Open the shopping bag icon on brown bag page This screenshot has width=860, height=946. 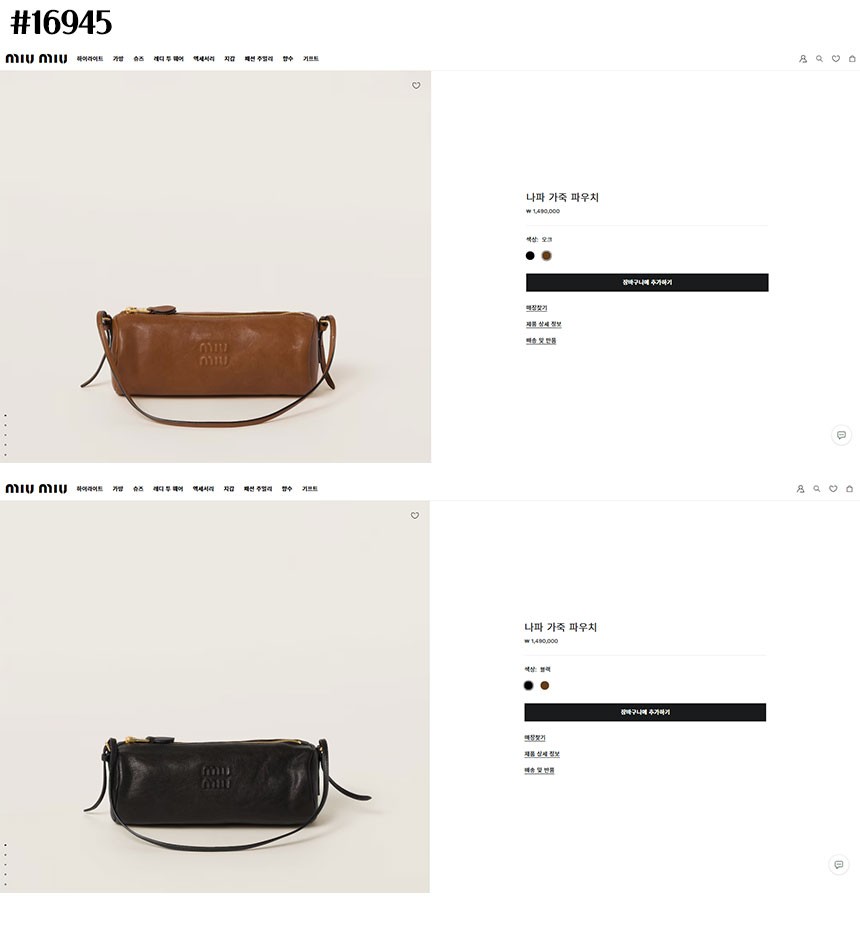[x=852, y=59]
